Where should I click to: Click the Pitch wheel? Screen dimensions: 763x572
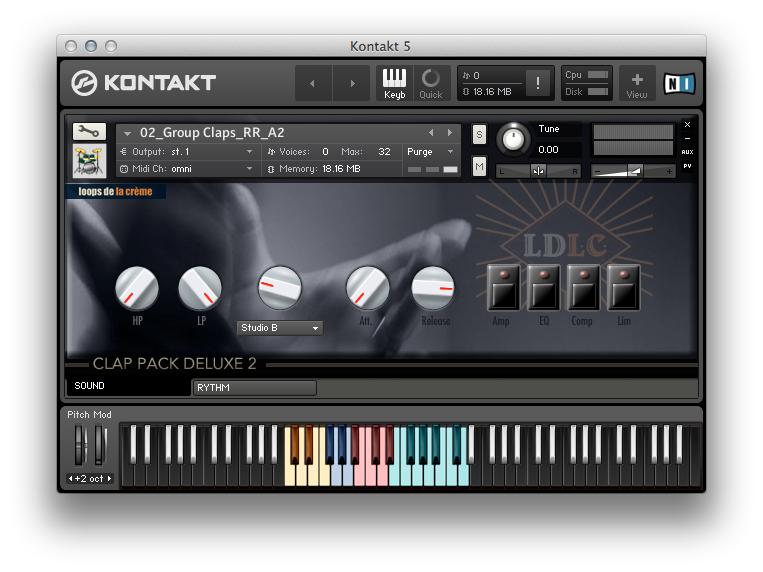pos(79,445)
